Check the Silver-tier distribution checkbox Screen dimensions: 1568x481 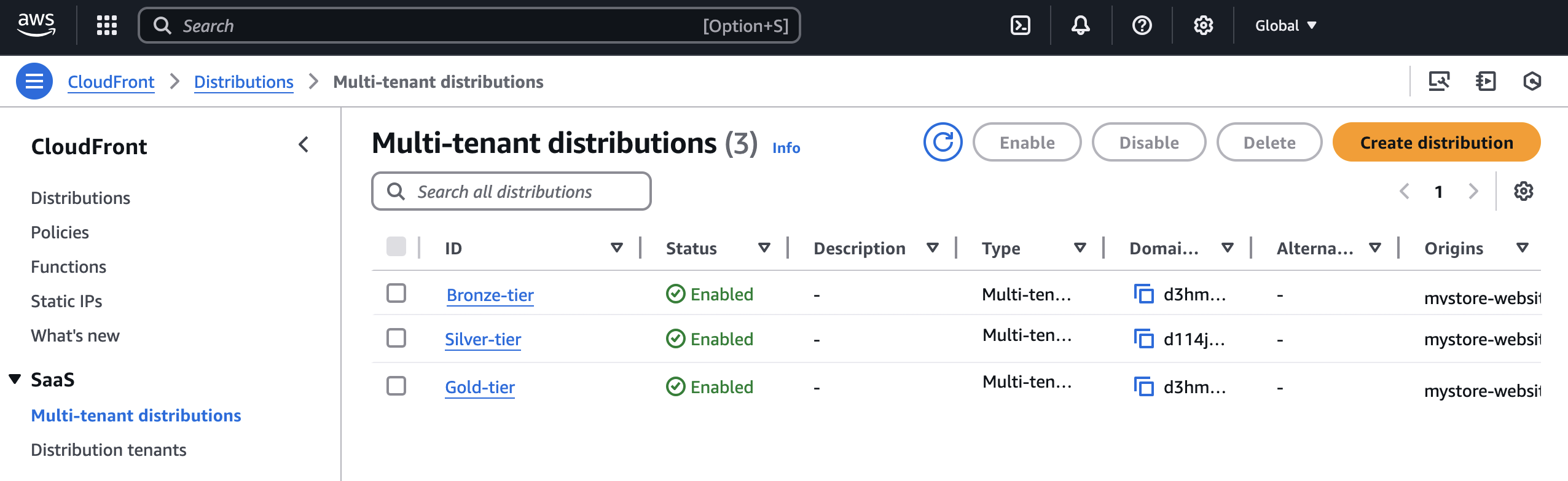tap(396, 338)
